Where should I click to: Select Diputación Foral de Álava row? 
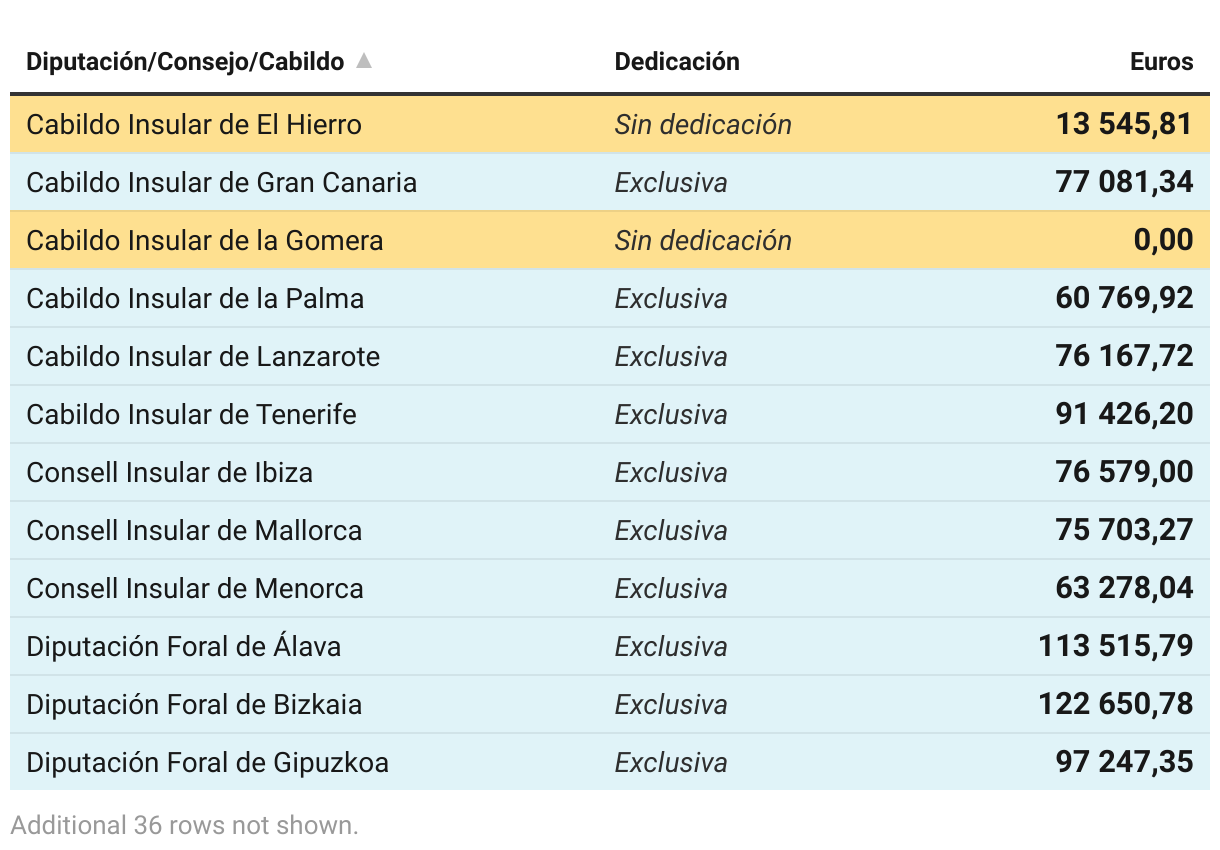pyautogui.click(x=610, y=646)
